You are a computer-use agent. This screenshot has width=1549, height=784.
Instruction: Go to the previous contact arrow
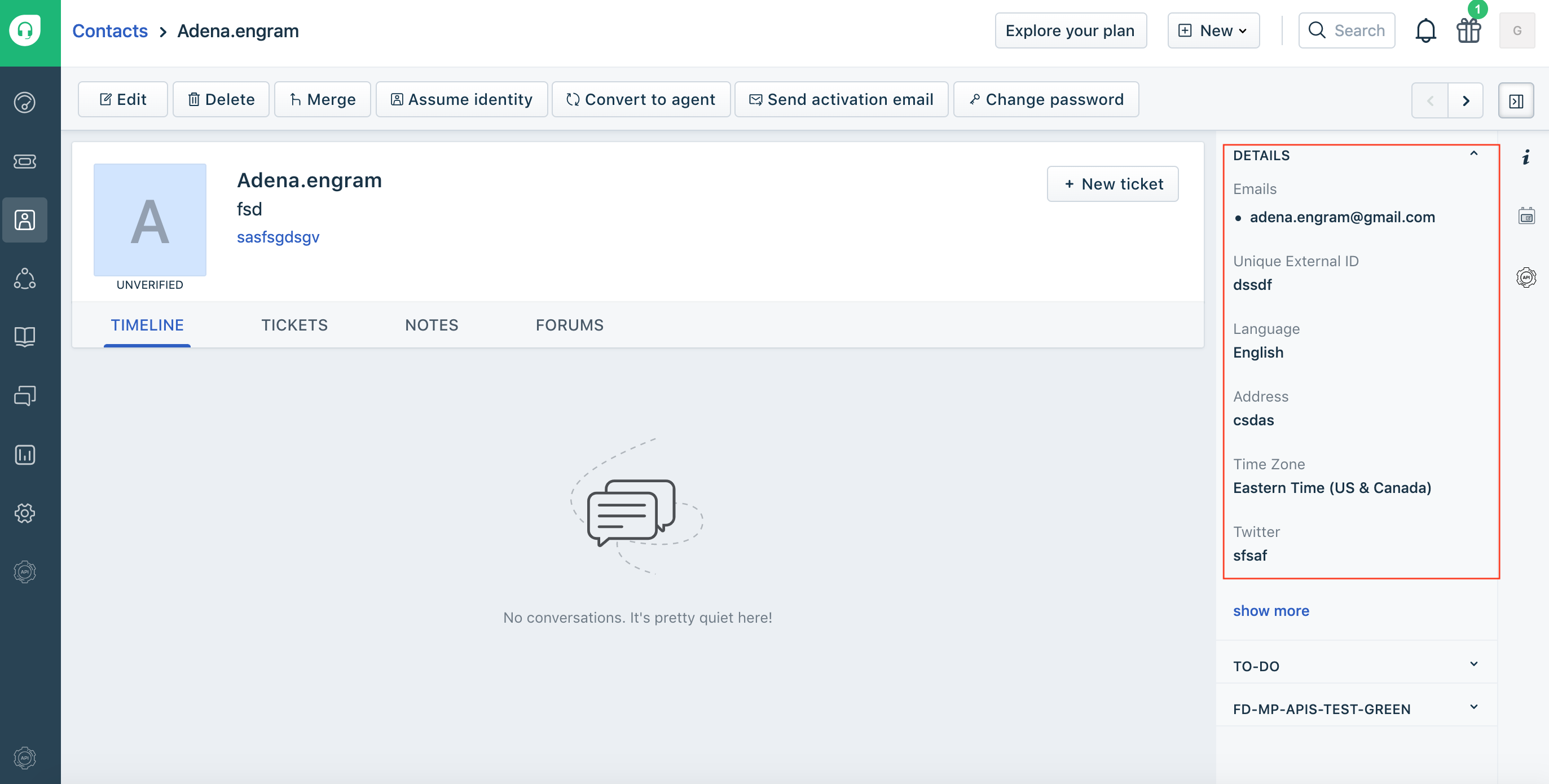click(x=1429, y=100)
